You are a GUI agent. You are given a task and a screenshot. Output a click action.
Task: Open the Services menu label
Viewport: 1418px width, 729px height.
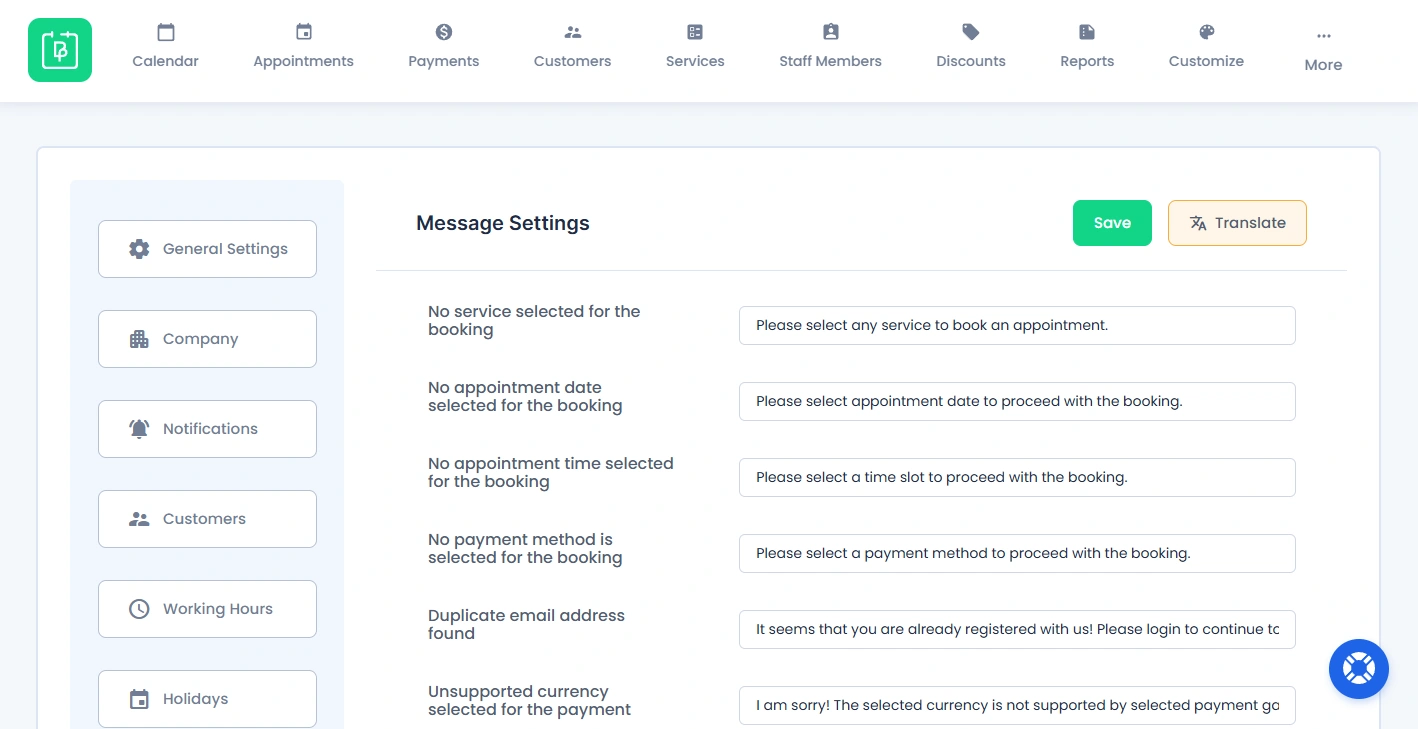[x=695, y=61]
